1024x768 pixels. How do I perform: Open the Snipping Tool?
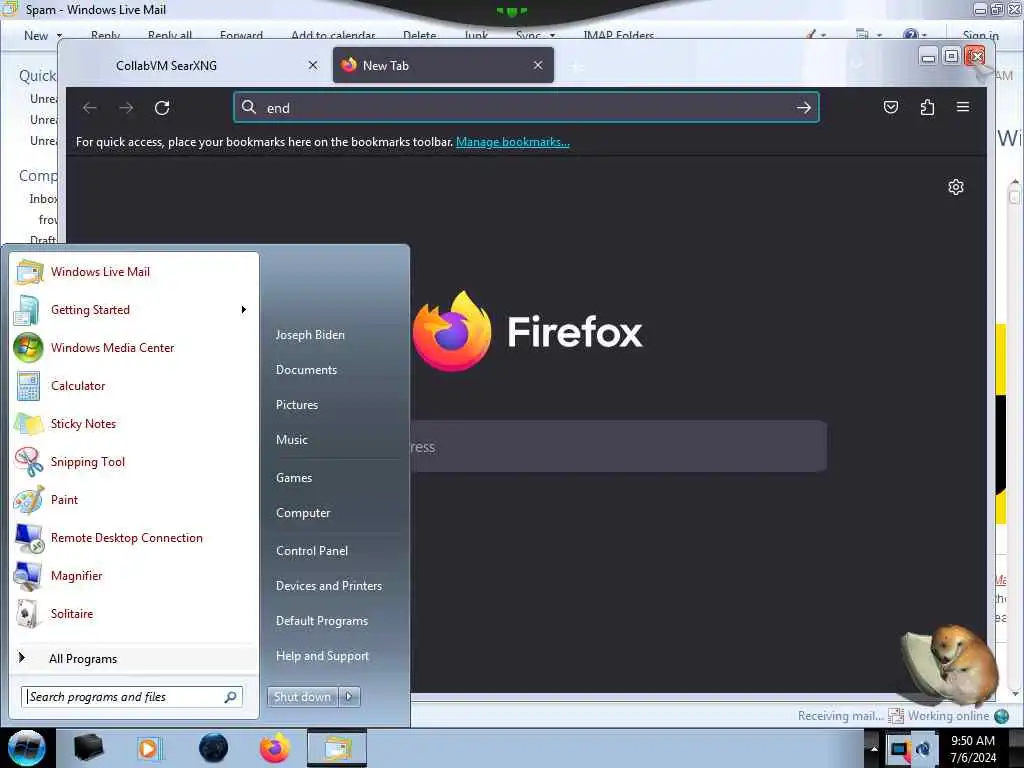(x=134, y=462)
